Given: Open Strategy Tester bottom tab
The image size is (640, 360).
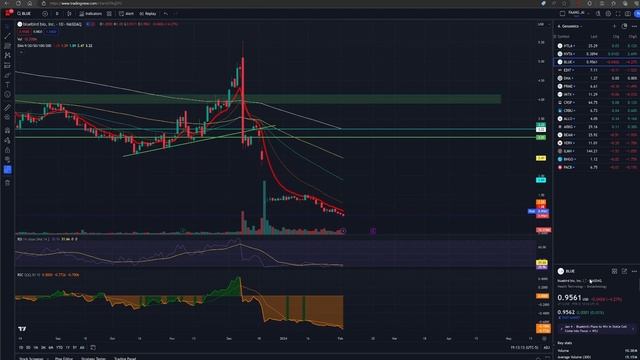Looking at the screenshot, I should click(93, 358).
